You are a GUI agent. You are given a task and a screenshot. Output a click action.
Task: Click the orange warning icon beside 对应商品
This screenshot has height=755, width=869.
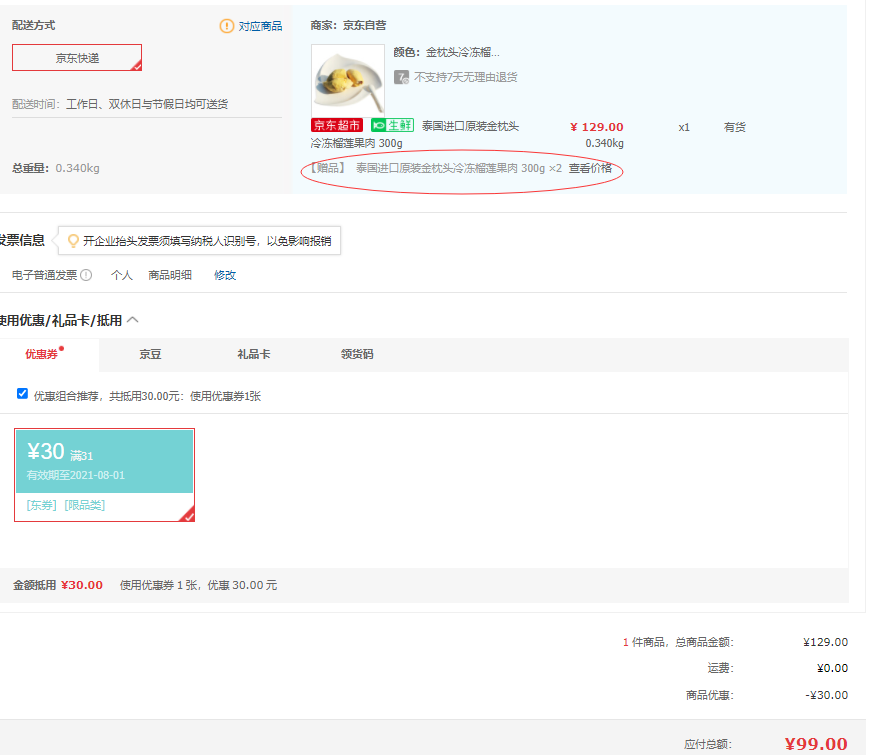point(227,26)
